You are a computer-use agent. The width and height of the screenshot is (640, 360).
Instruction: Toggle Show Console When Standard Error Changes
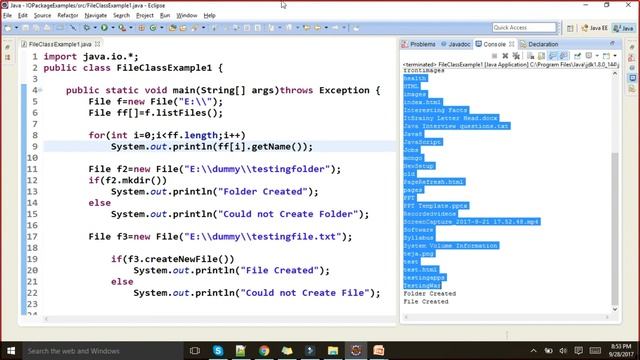pos(563,56)
